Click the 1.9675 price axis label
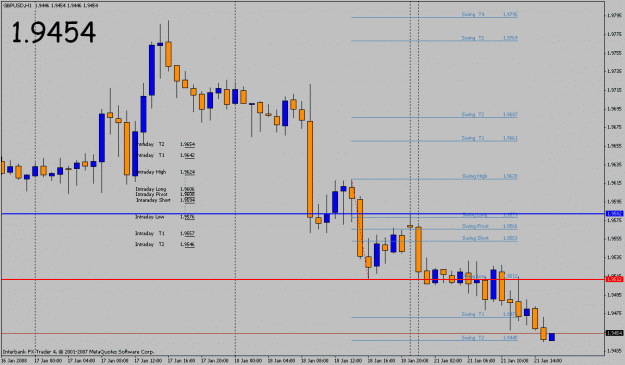The image size is (625, 365). point(614,127)
